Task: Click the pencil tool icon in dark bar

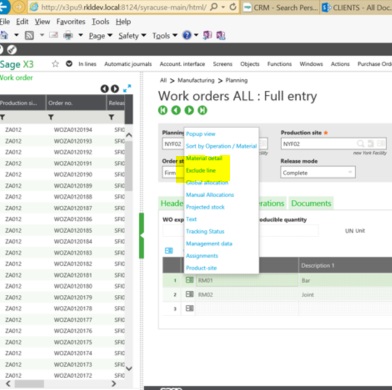Action: click(12, 50)
